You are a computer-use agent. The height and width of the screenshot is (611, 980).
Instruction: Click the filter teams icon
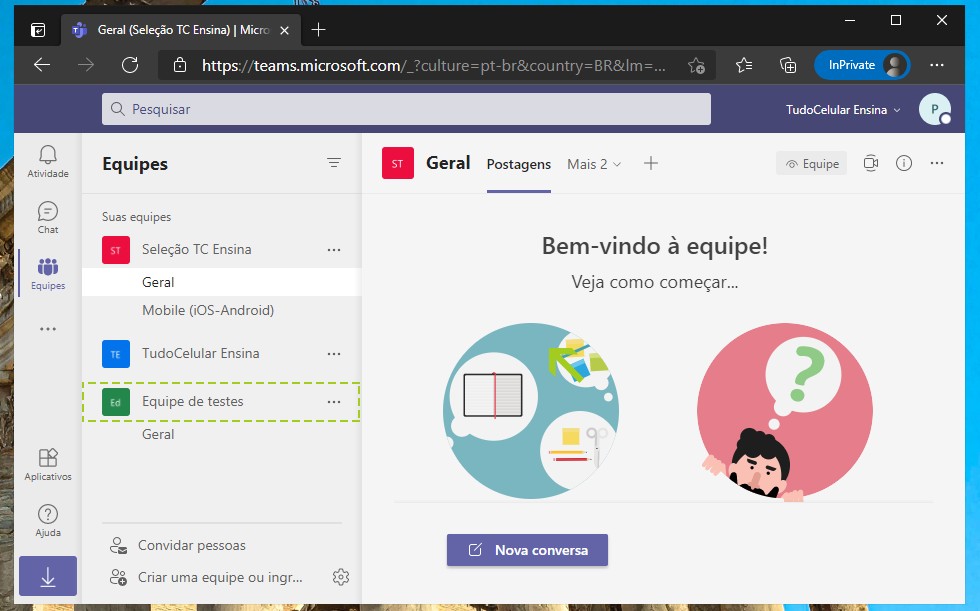tap(334, 163)
